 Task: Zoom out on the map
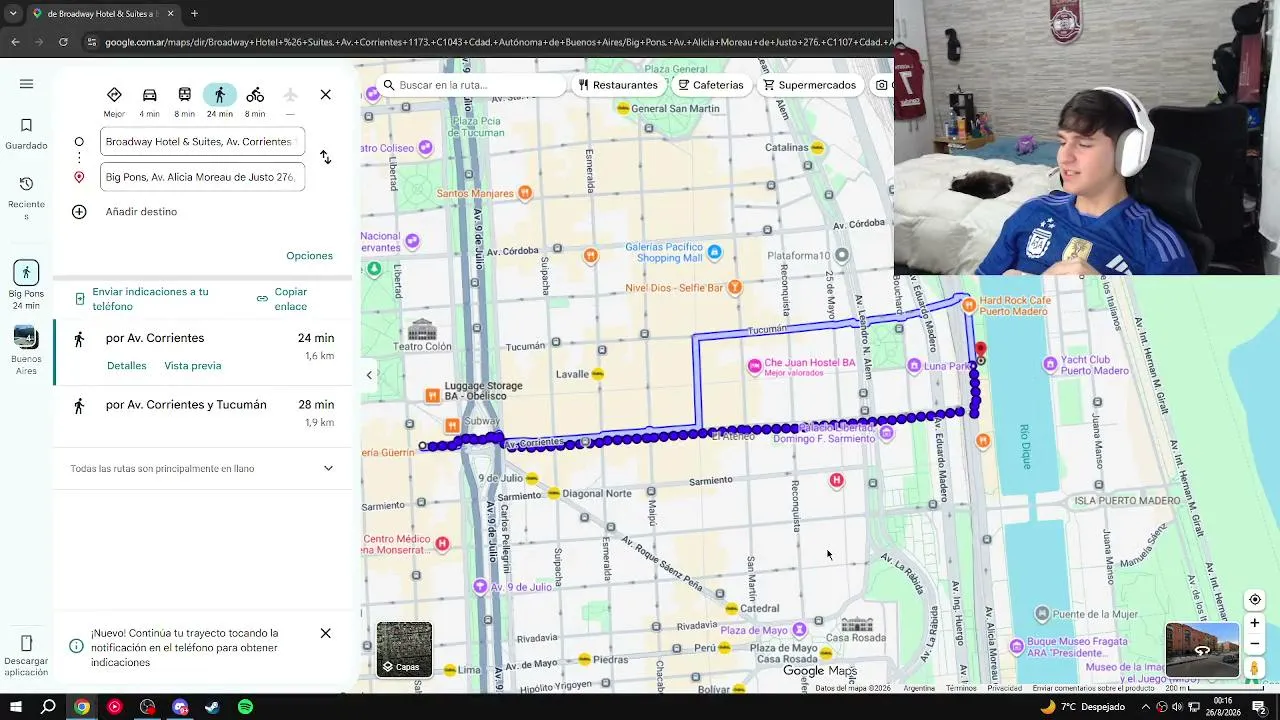click(x=1254, y=644)
